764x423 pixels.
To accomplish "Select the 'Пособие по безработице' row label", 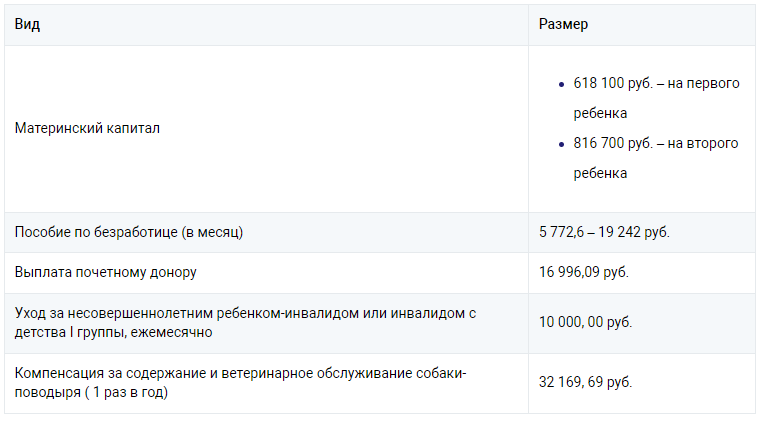I will (96, 232).
